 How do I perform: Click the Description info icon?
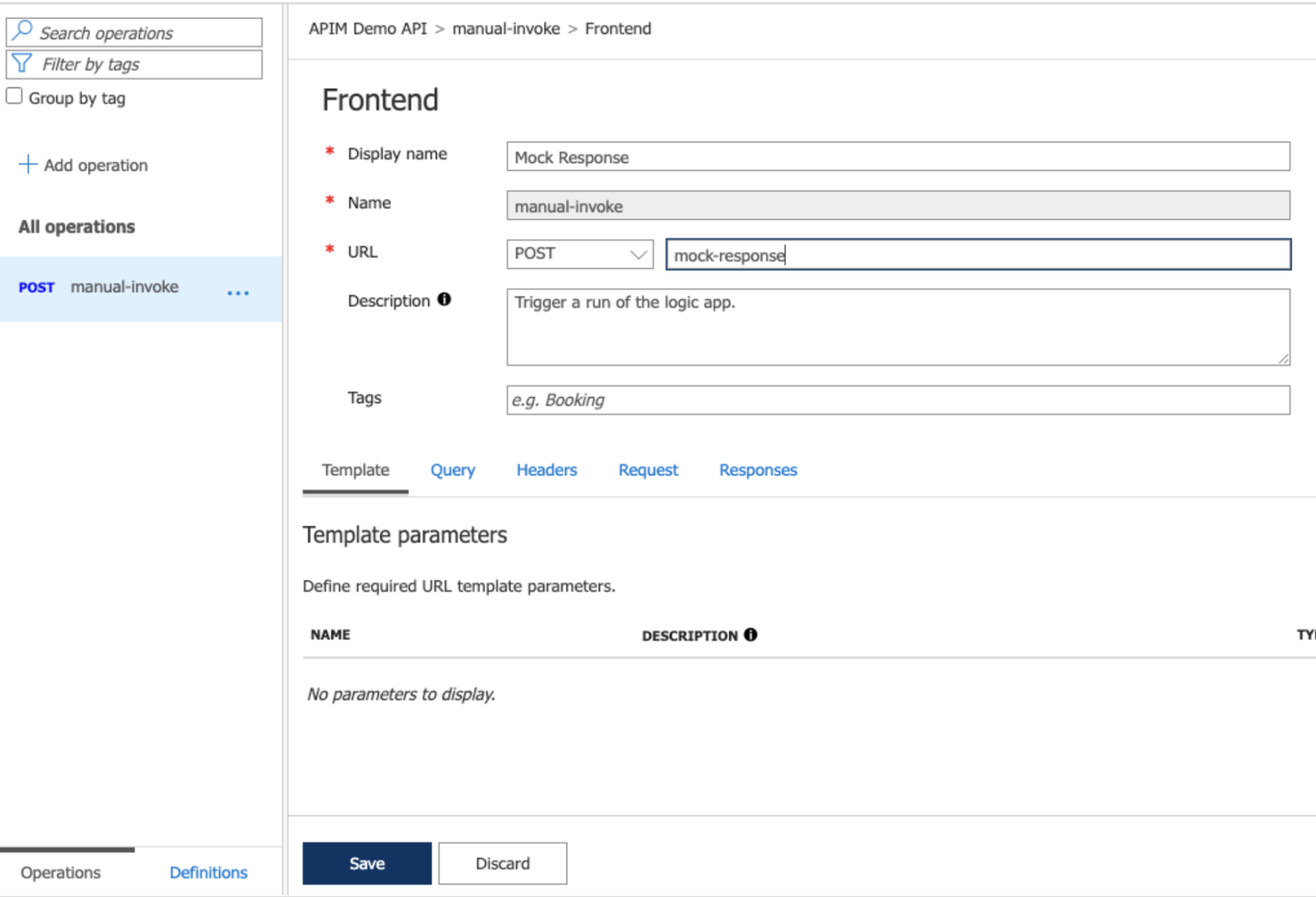pyautogui.click(x=444, y=300)
